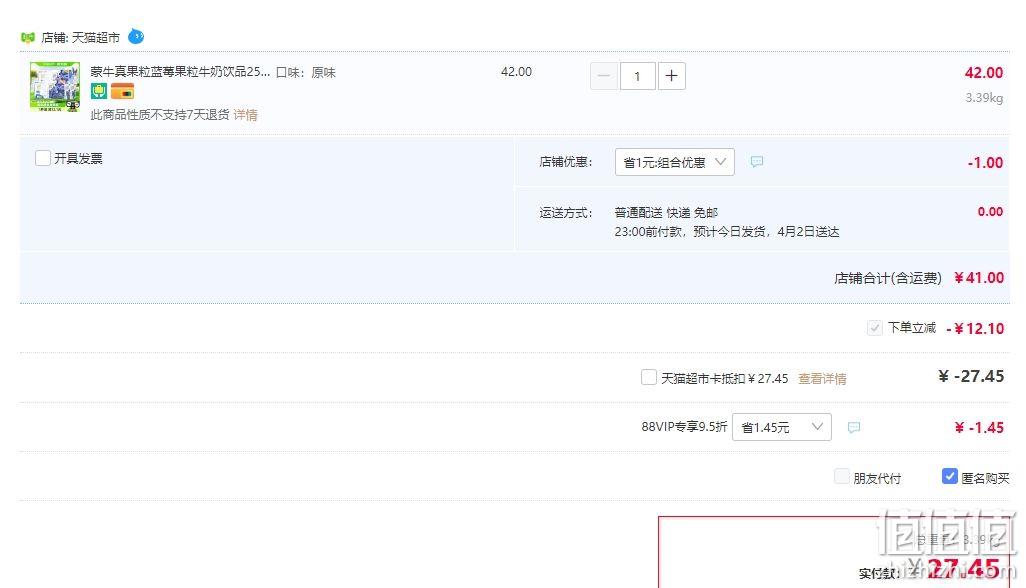The width and height of the screenshot is (1026, 588).
Task: Toggle the 朋友代付 checkbox
Action: coord(841,476)
